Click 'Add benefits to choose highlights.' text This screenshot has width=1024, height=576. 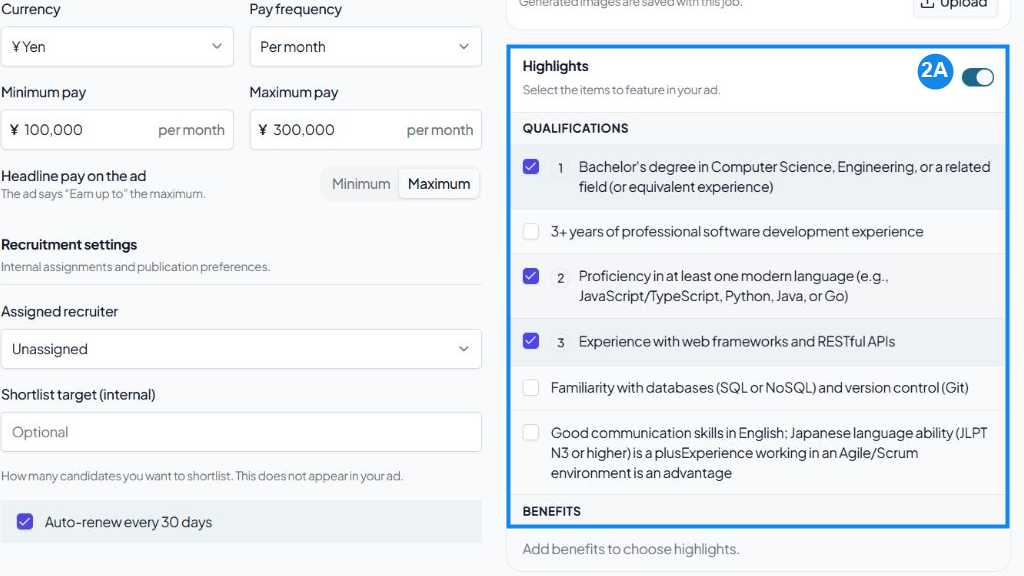[x=631, y=549]
